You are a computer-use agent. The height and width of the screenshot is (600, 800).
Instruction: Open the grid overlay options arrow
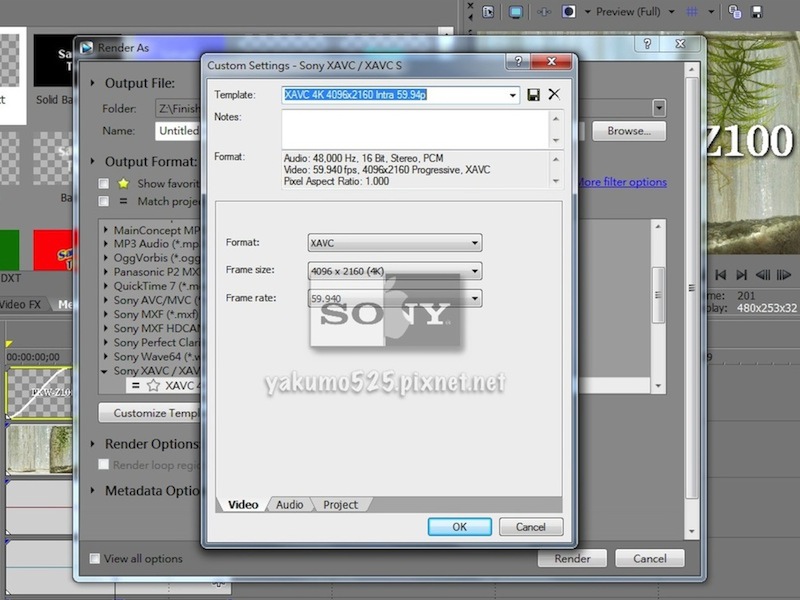(711, 12)
